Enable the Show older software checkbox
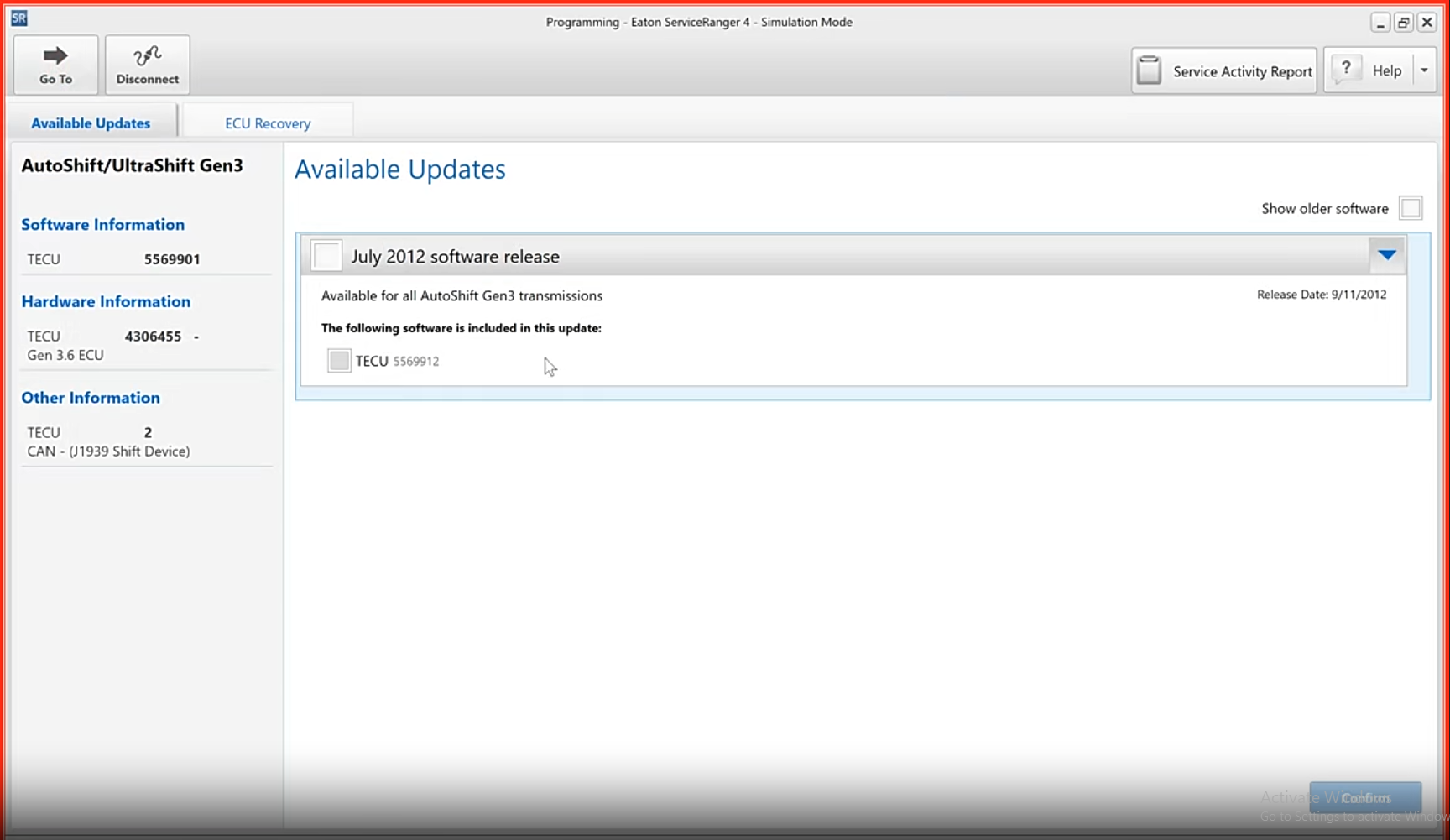Image resolution: width=1450 pixels, height=840 pixels. (x=1411, y=208)
